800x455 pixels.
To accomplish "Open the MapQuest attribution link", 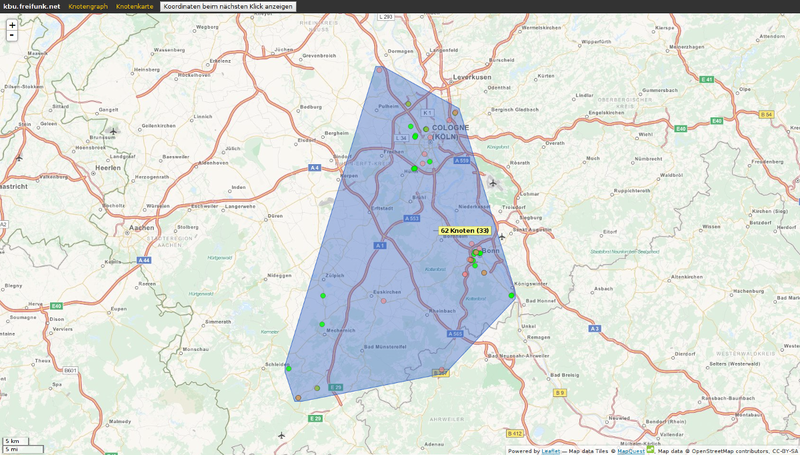I will coord(630,450).
